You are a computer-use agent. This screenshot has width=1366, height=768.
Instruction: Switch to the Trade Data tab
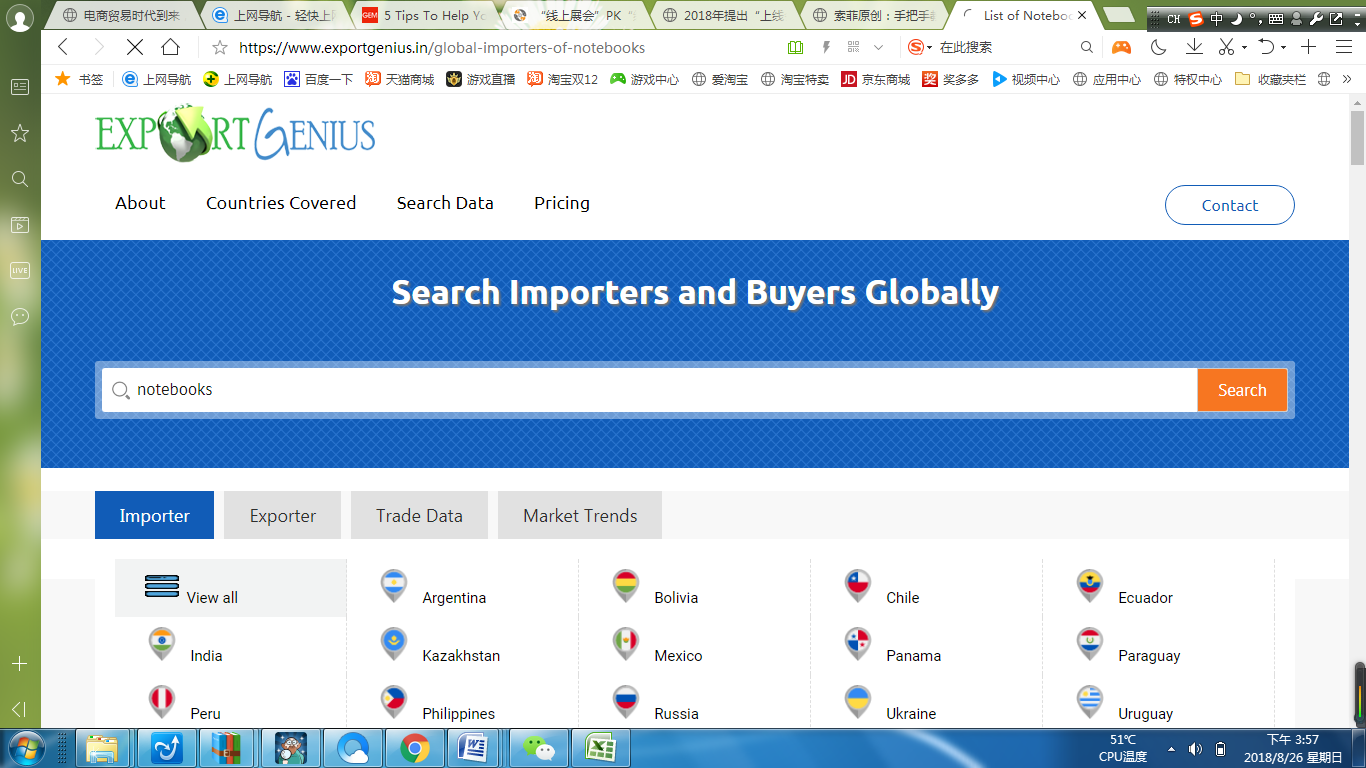419,516
